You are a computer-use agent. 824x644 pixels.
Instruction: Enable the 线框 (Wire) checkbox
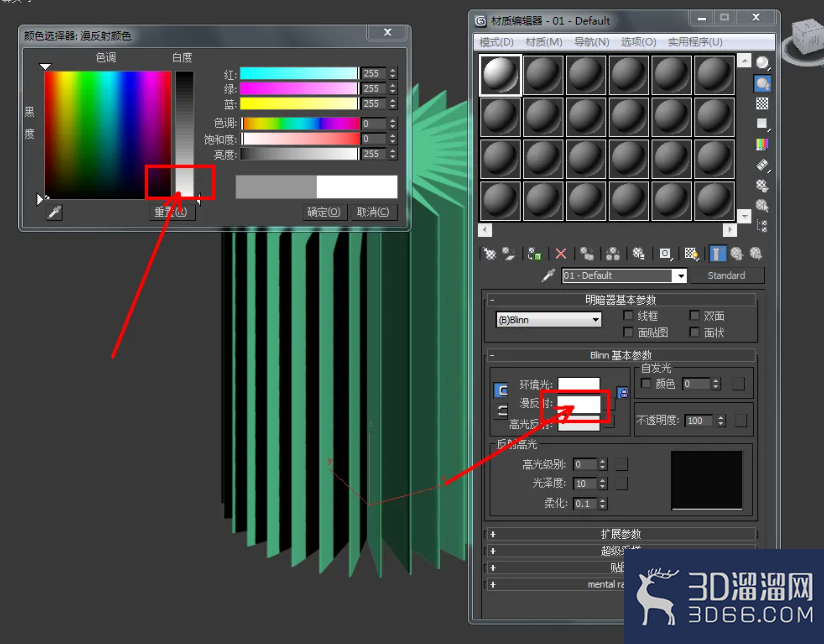pyautogui.click(x=628, y=315)
